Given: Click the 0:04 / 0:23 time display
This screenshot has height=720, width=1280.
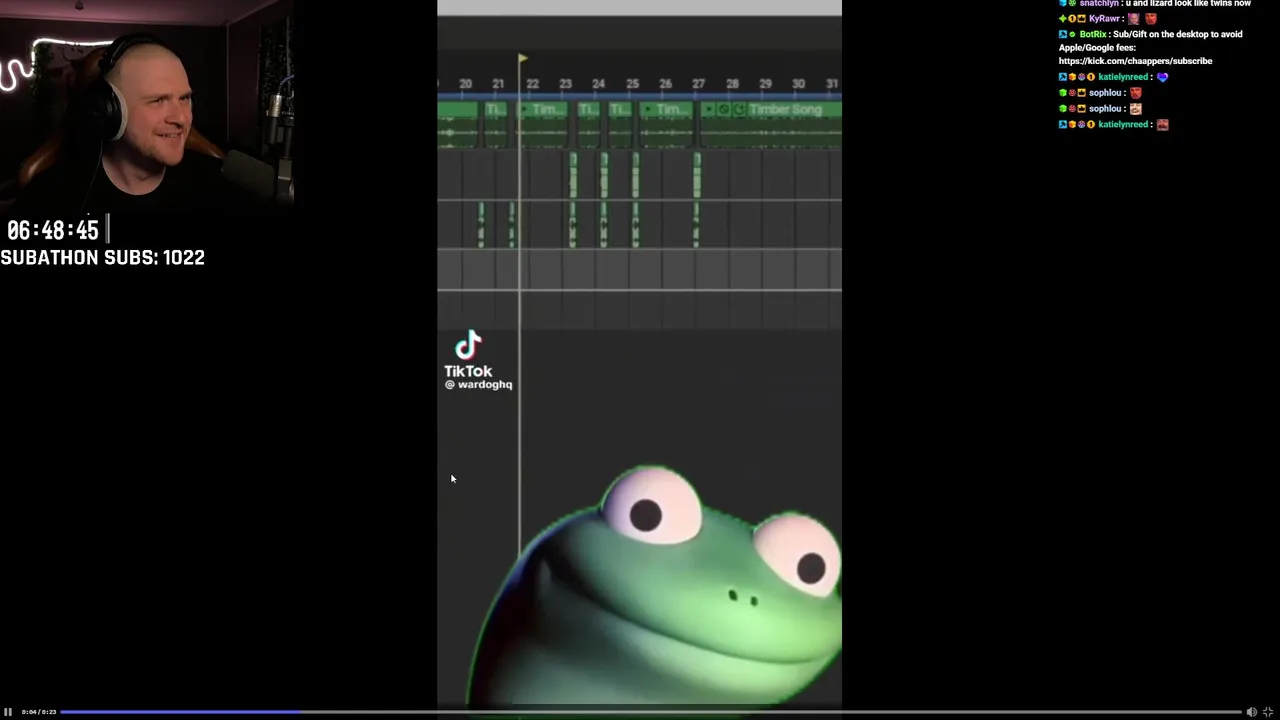Looking at the screenshot, I should click(x=38, y=712).
